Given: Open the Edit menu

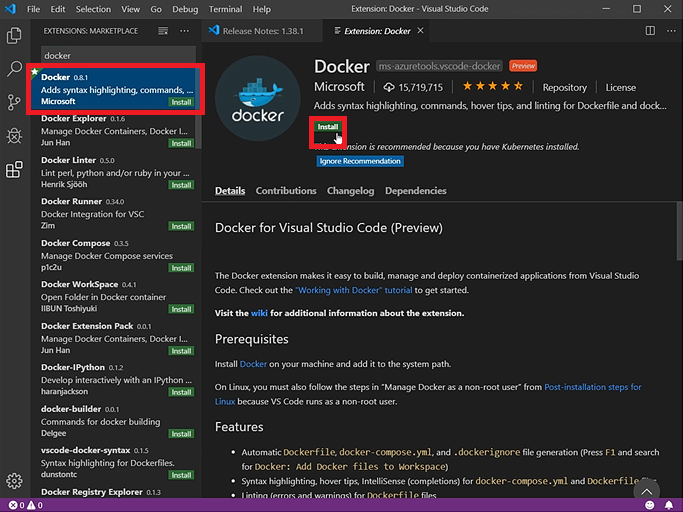Looking at the screenshot, I should coord(57,9).
